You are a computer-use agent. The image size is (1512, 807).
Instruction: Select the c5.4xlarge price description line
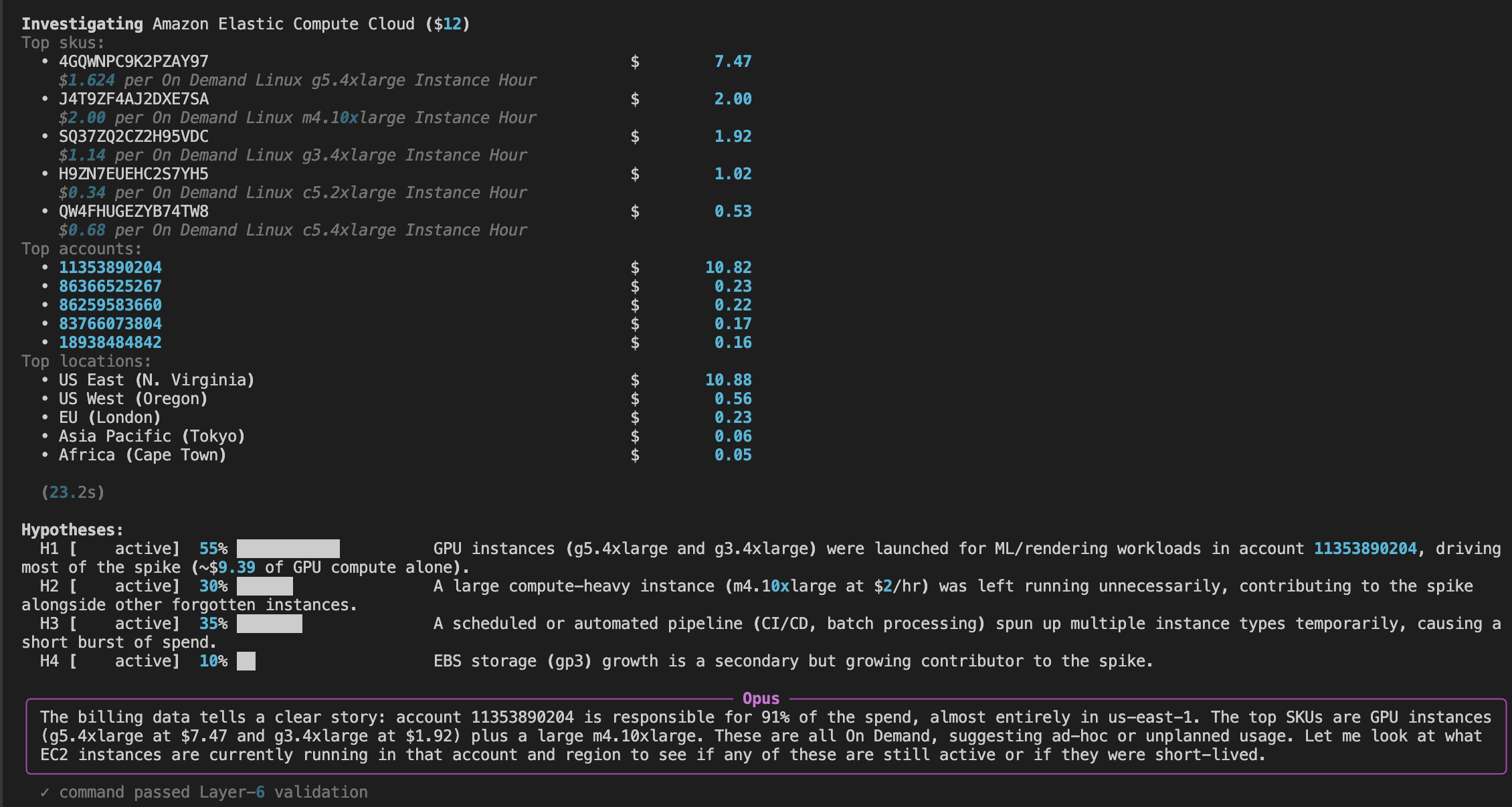[293, 230]
